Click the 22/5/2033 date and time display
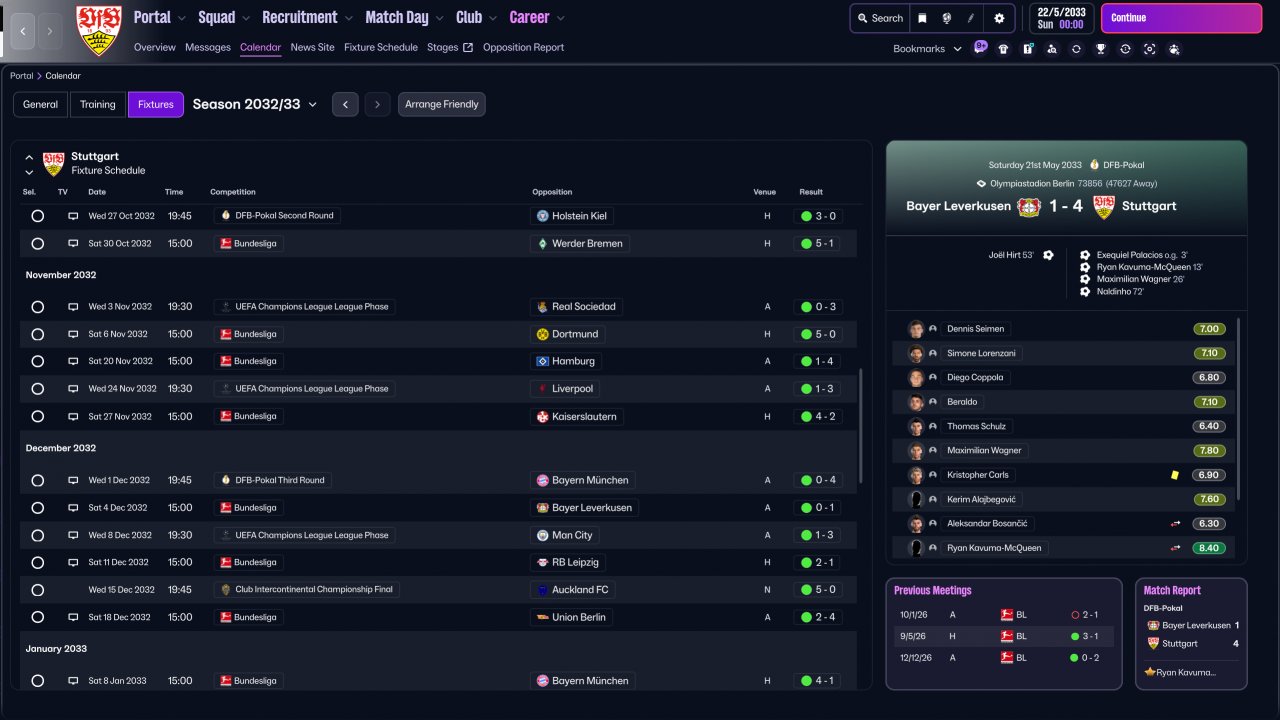The height and width of the screenshot is (720, 1280). click(1061, 18)
